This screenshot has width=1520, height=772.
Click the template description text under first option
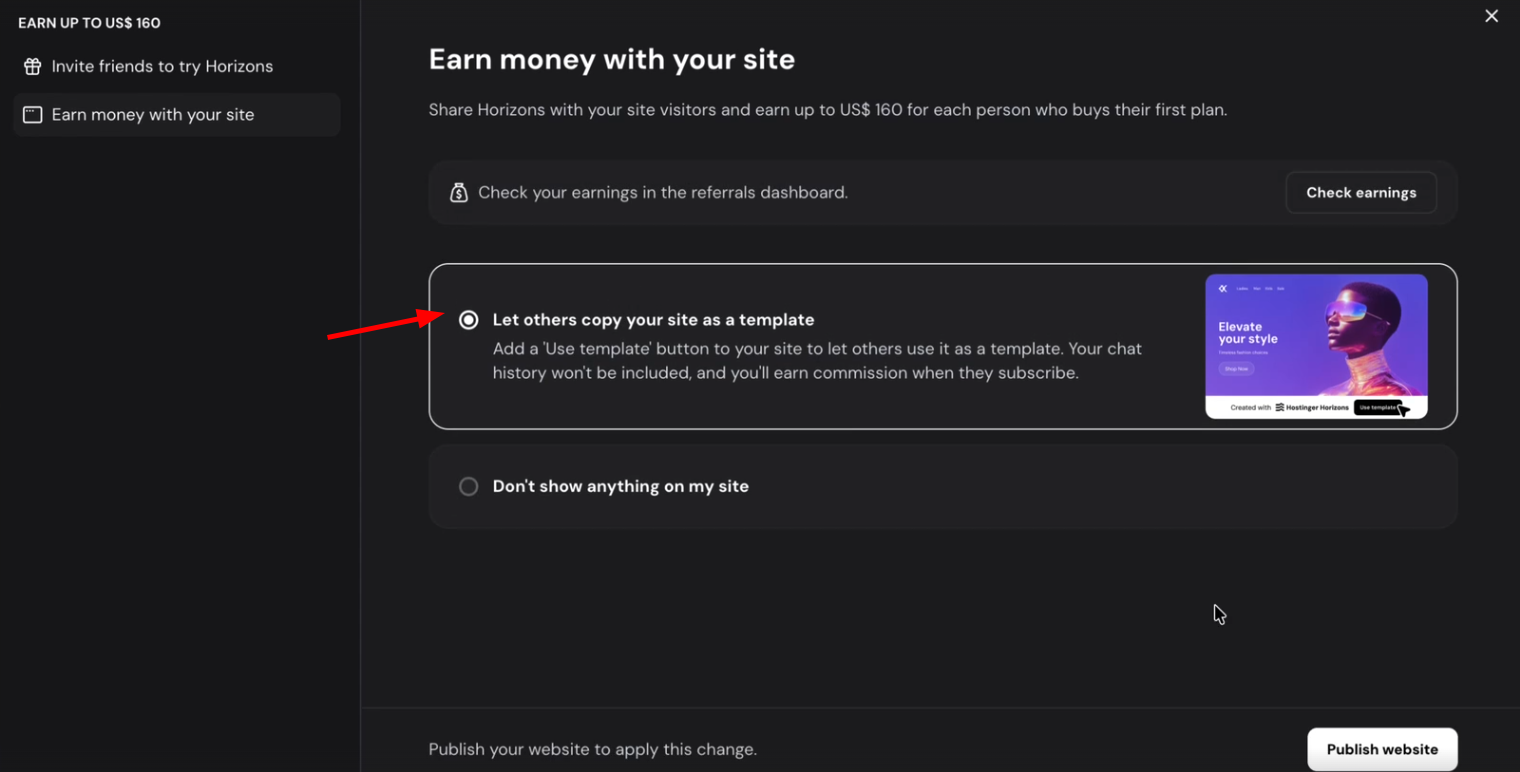[x=817, y=361]
